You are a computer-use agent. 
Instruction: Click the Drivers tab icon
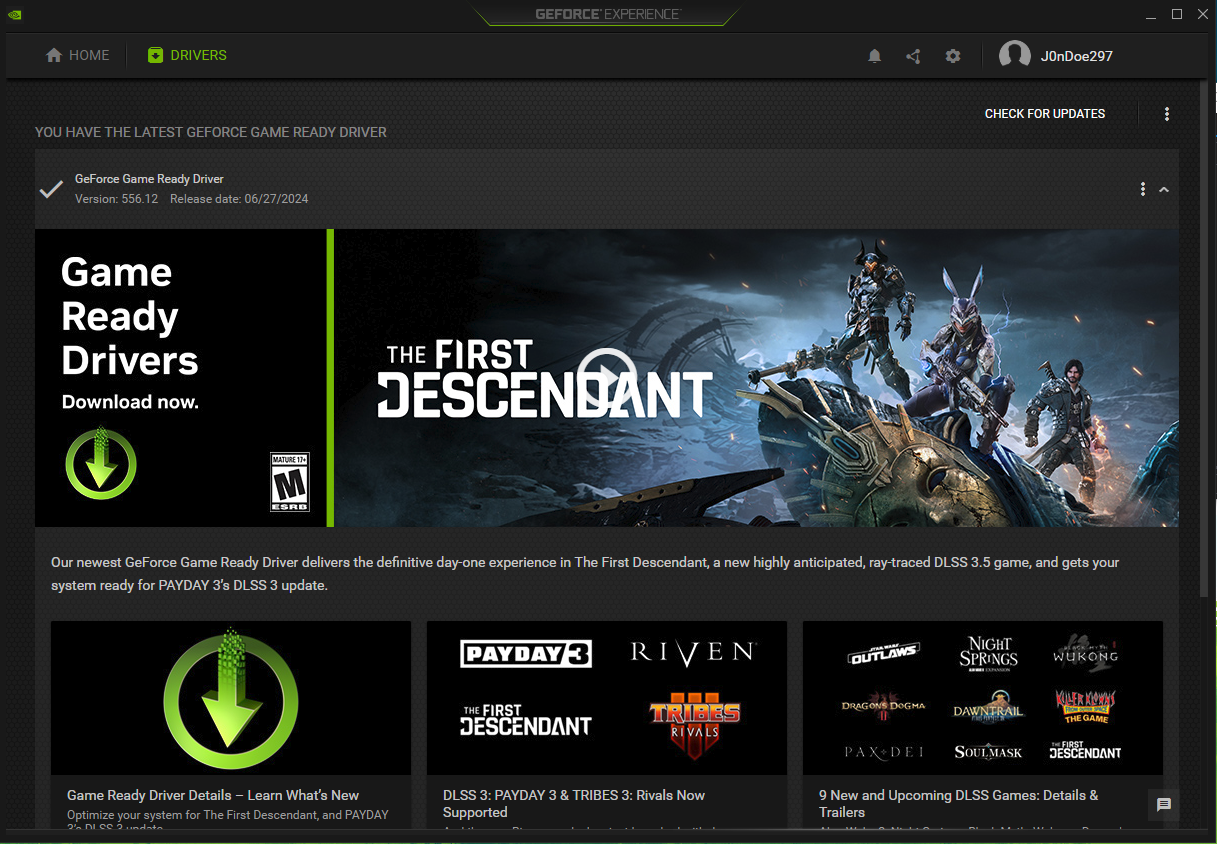pyautogui.click(x=155, y=55)
